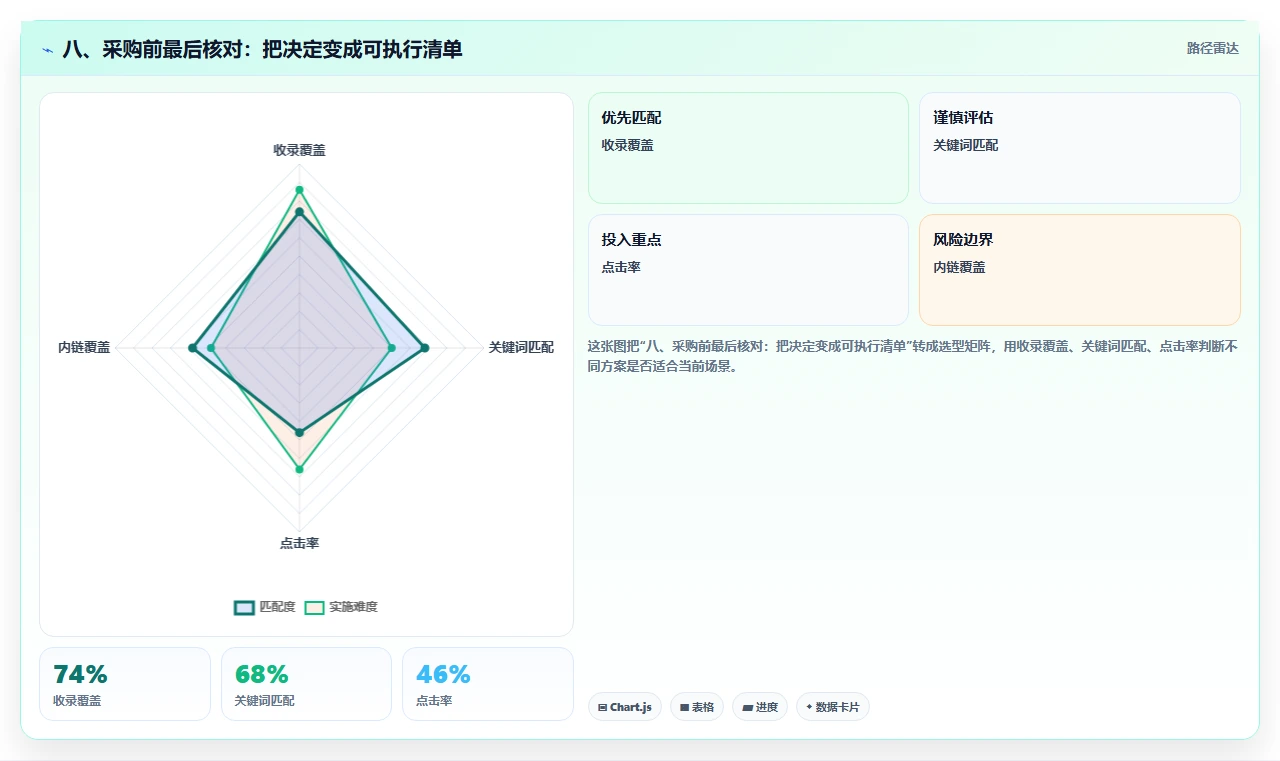Click the Chart.js tag chip
The image size is (1280, 761).
tap(625, 707)
